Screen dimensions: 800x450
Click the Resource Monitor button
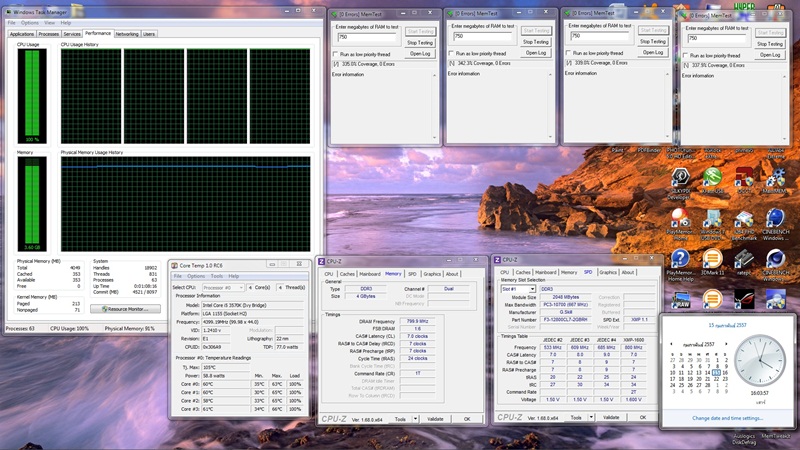[x=125, y=309]
